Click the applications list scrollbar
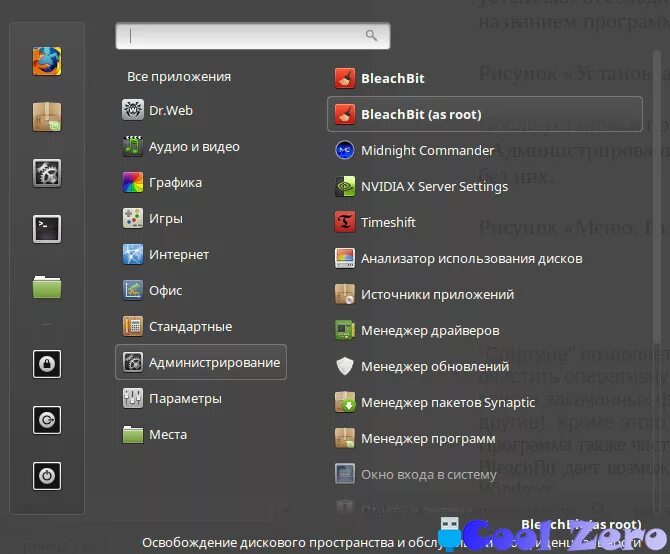This screenshot has height=554, width=670. (657, 196)
